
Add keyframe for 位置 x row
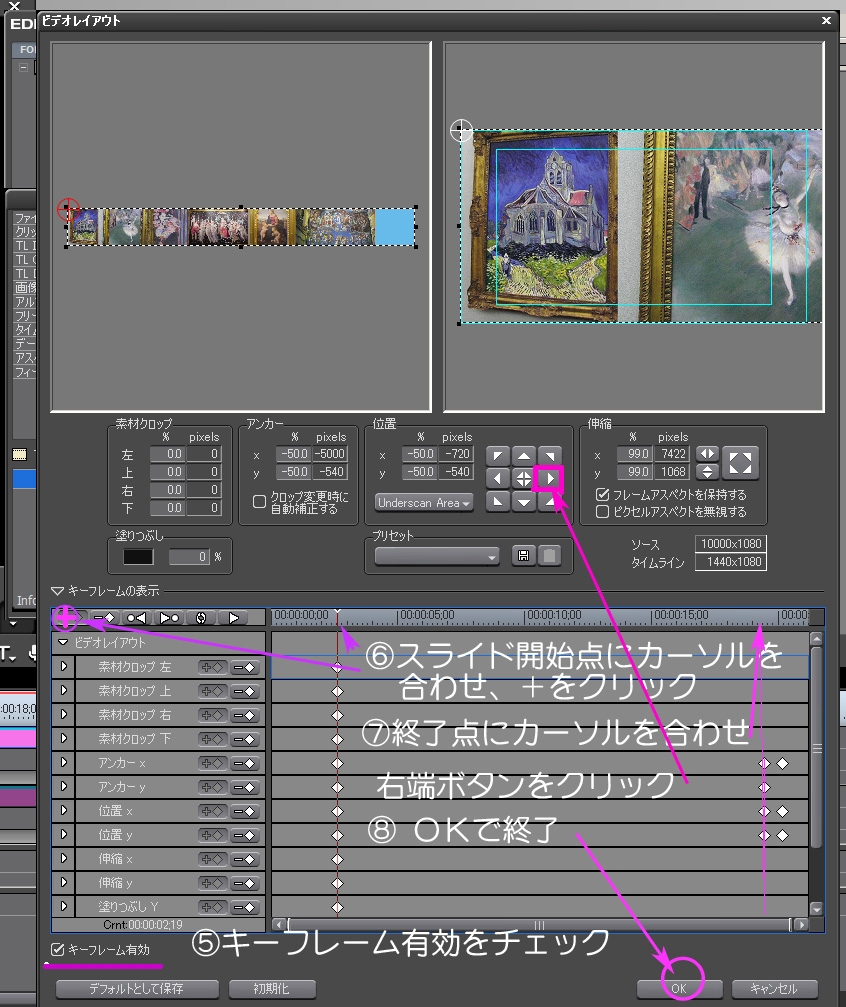[211, 811]
